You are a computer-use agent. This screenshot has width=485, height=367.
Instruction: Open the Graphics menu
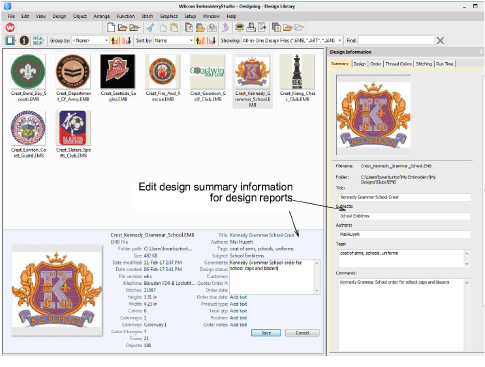coord(169,16)
